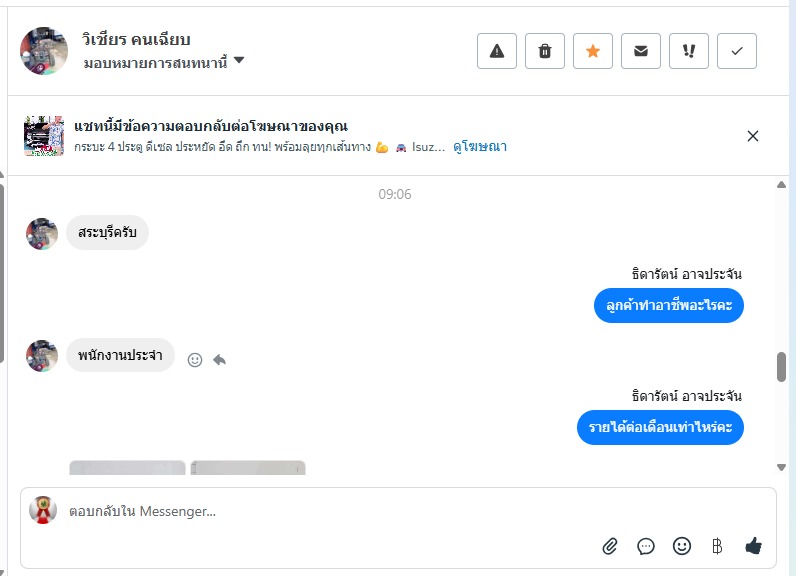
Task: Reply to the พนักงานประจำ message
Action: (219, 360)
